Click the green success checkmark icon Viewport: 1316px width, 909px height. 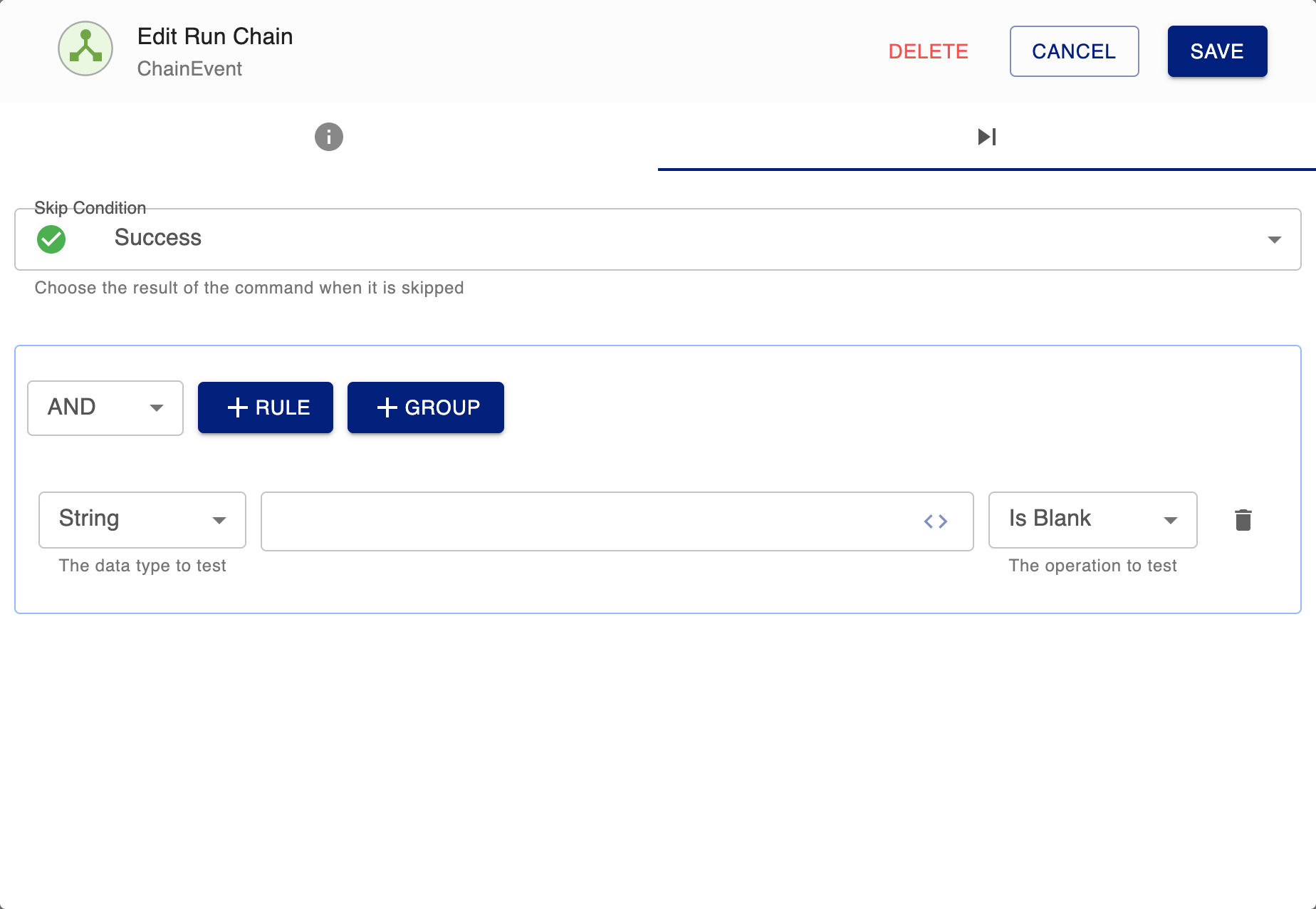(51, 239)
